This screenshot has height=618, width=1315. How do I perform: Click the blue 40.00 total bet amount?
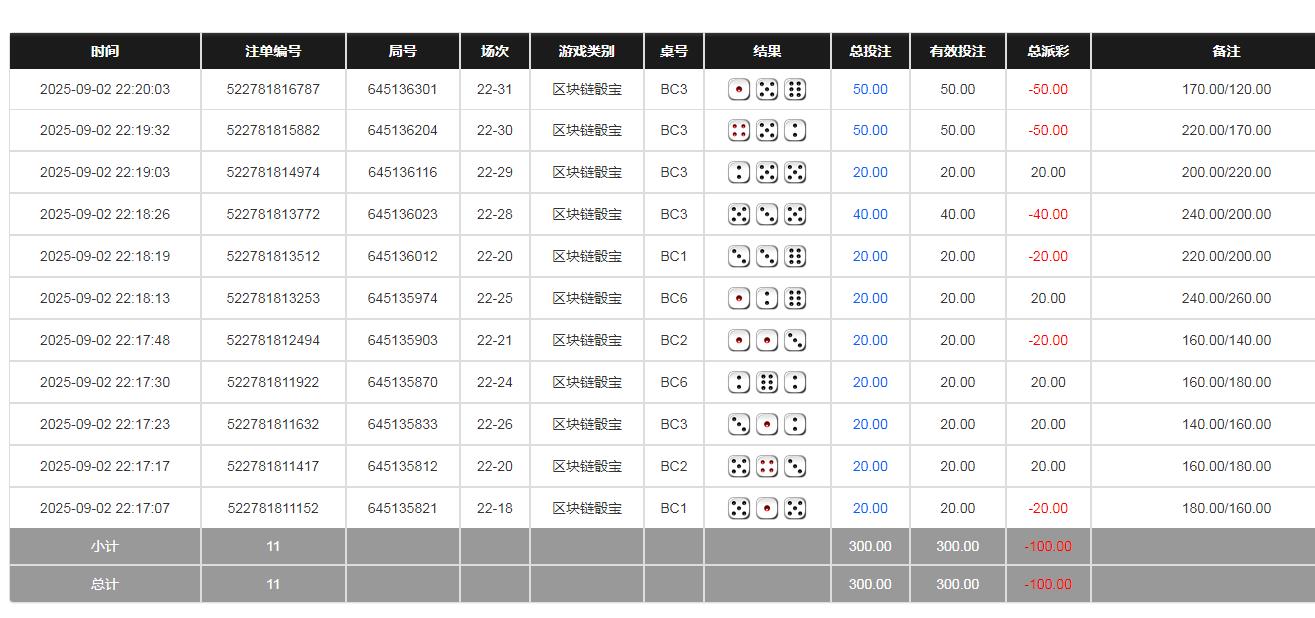pos(870,215)
